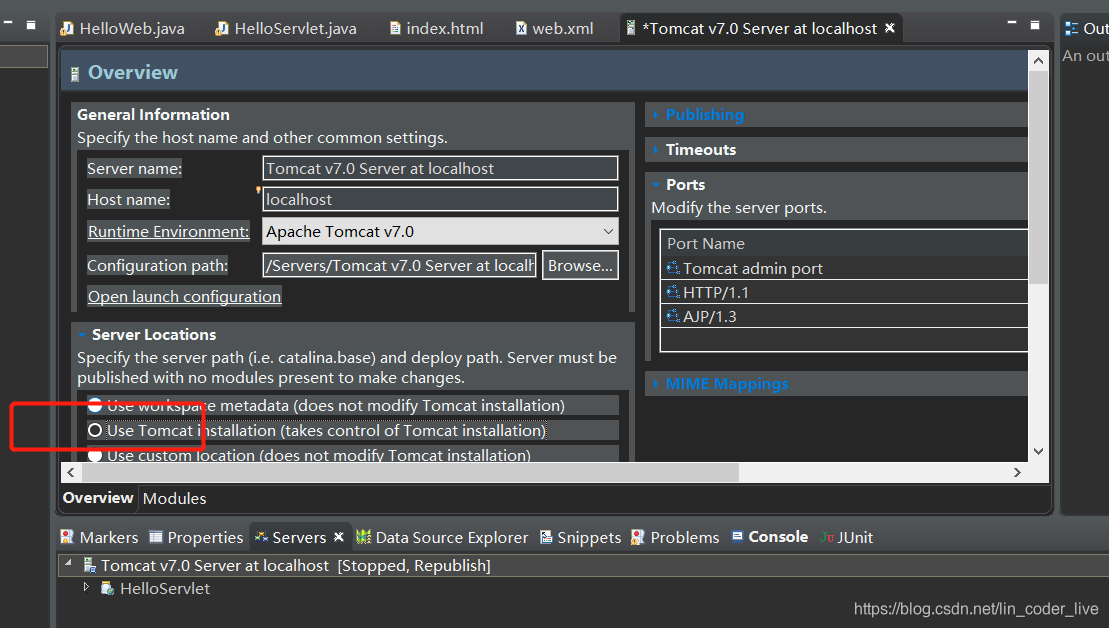
Task: Click the vertical scrollbar down arrow
Action: point(1038,451)
